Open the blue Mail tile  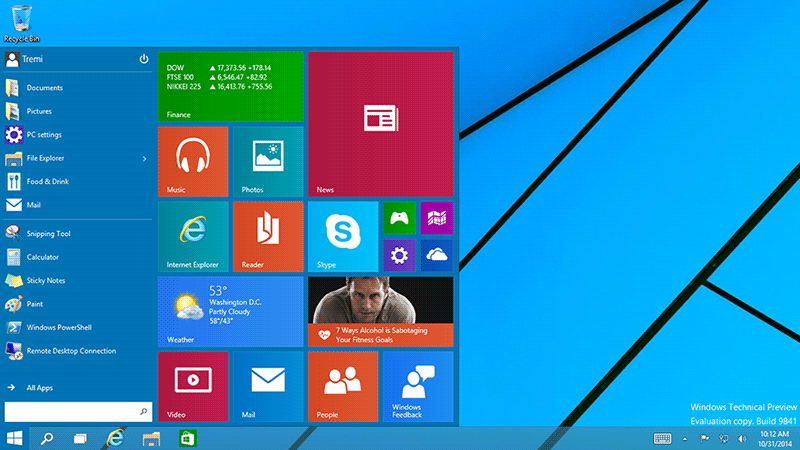point(268,387)
